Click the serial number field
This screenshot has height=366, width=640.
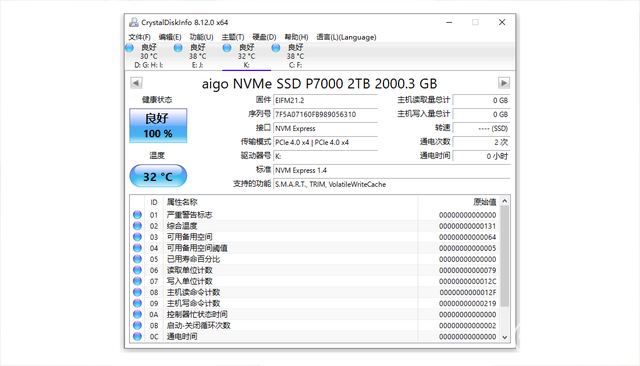[x=325, y=114]
